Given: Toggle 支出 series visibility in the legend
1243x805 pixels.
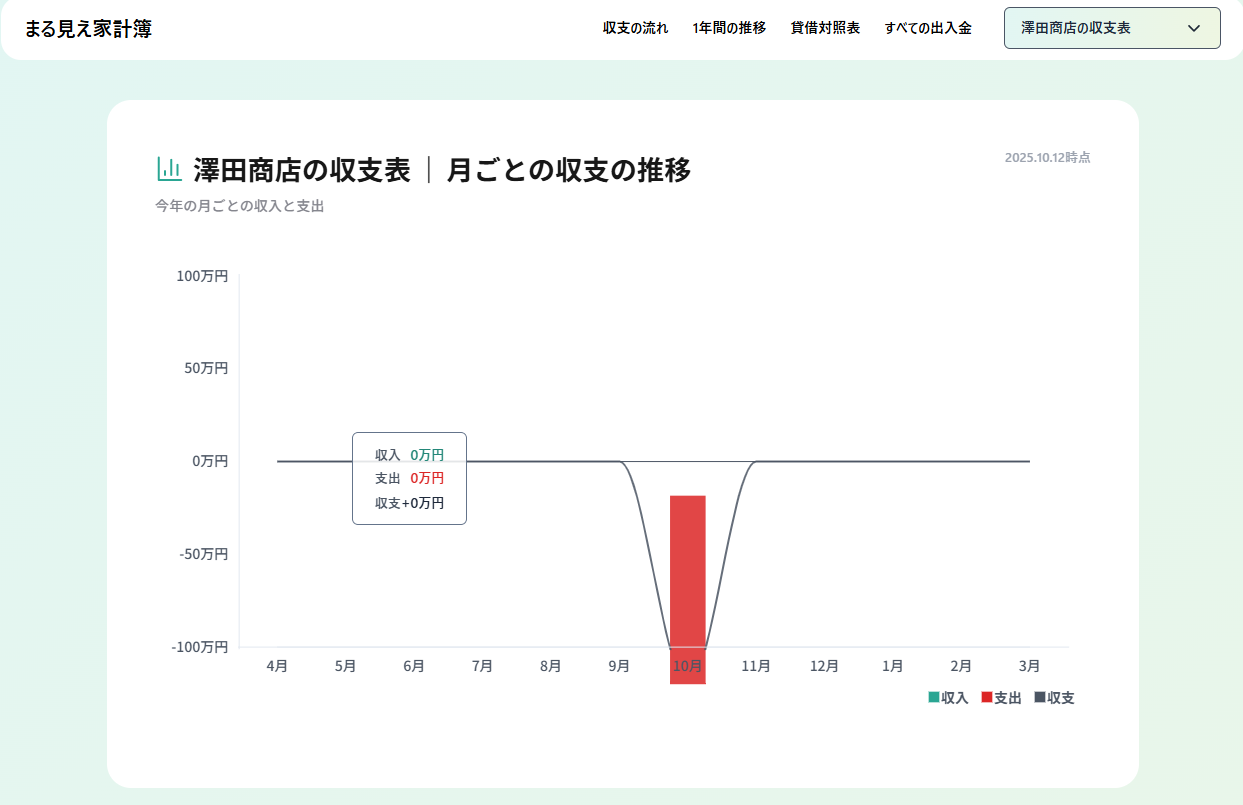Looking at the screenshot, I should (999, 698).
